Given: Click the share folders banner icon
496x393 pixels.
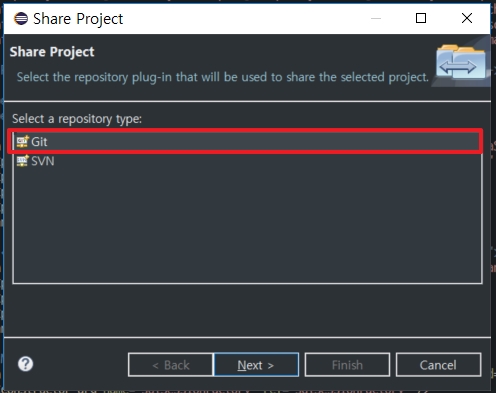Looking at the screenshot, I should pyautogui.click(x=461, y=62).
